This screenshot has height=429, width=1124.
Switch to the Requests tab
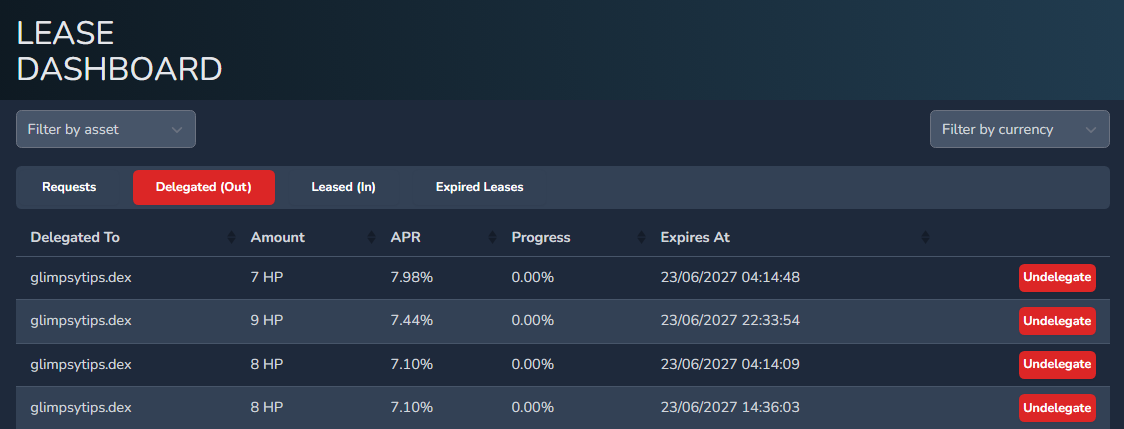click(69, 187)
